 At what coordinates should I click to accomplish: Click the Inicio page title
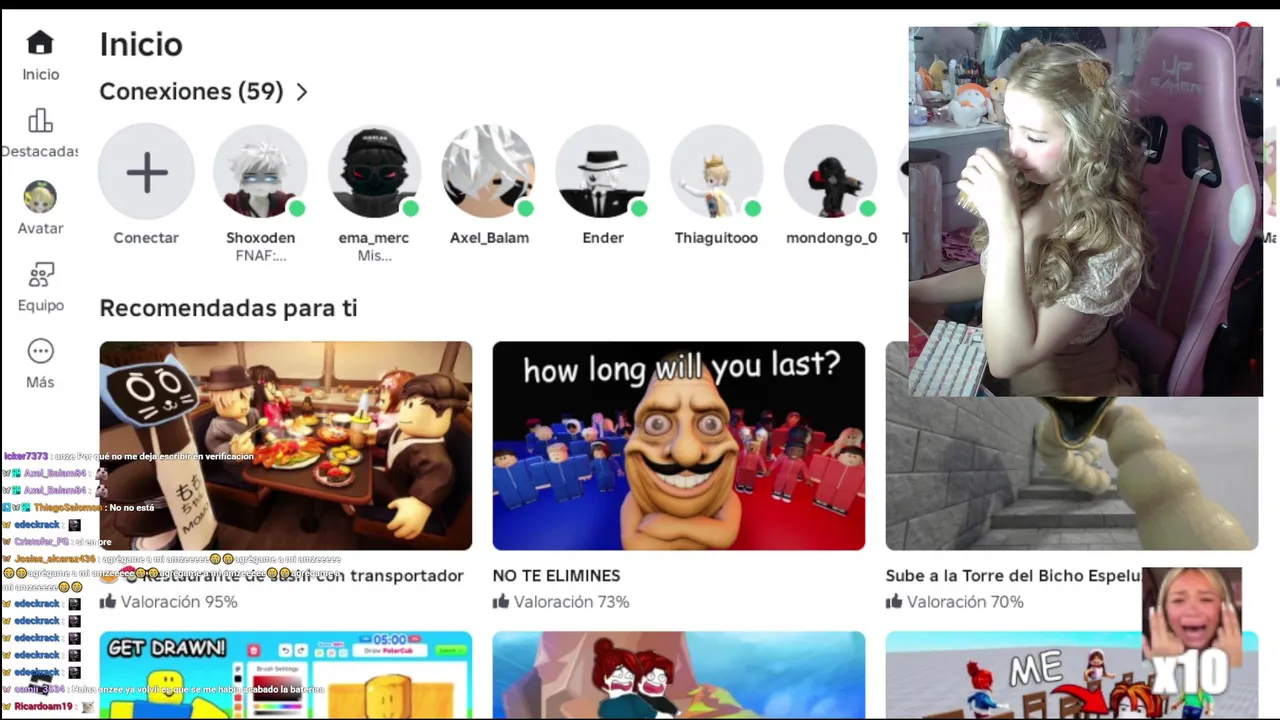click(141, 44)
